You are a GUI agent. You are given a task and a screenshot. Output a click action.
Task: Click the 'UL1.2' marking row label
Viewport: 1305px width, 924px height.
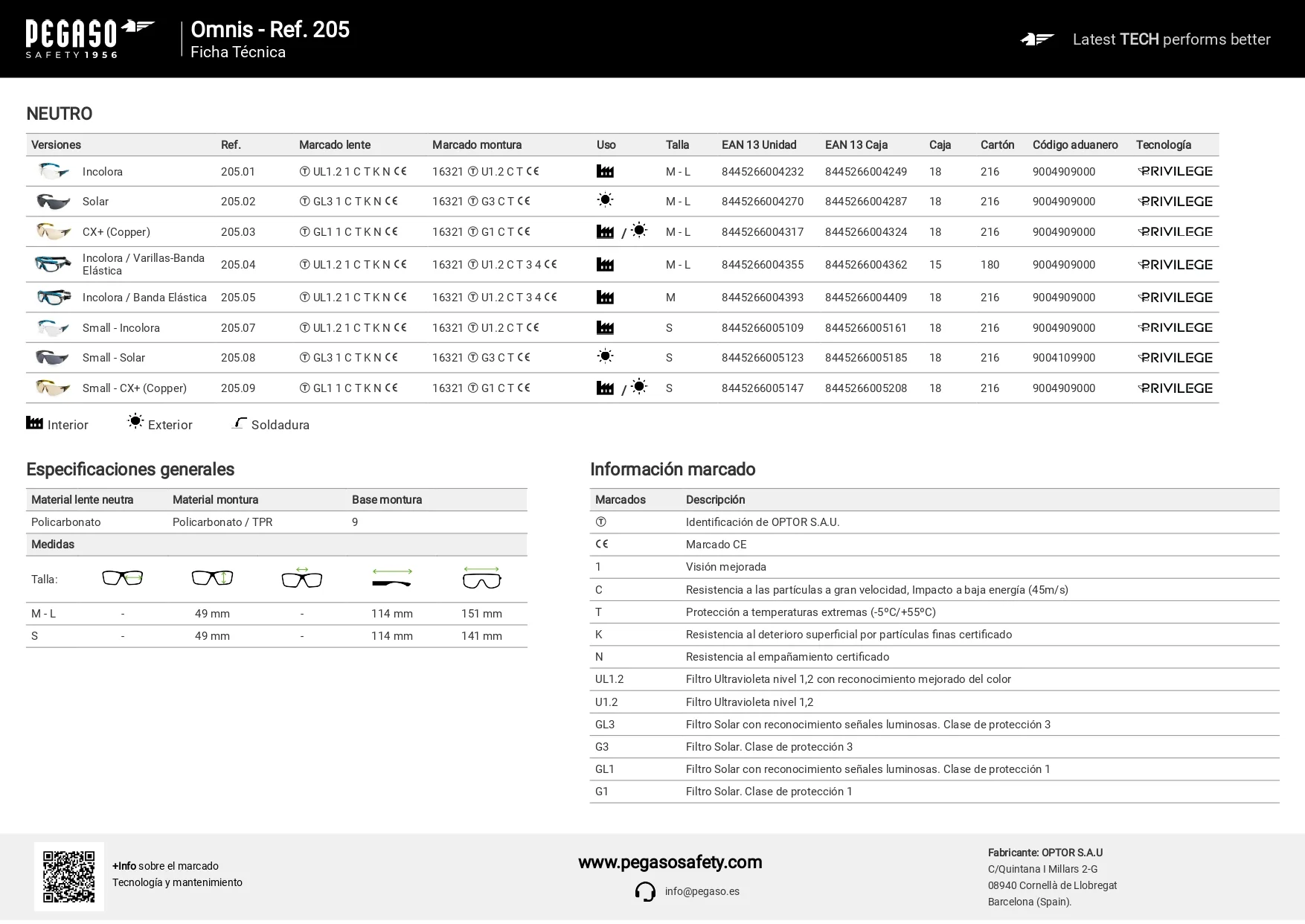tap(609, 679)
